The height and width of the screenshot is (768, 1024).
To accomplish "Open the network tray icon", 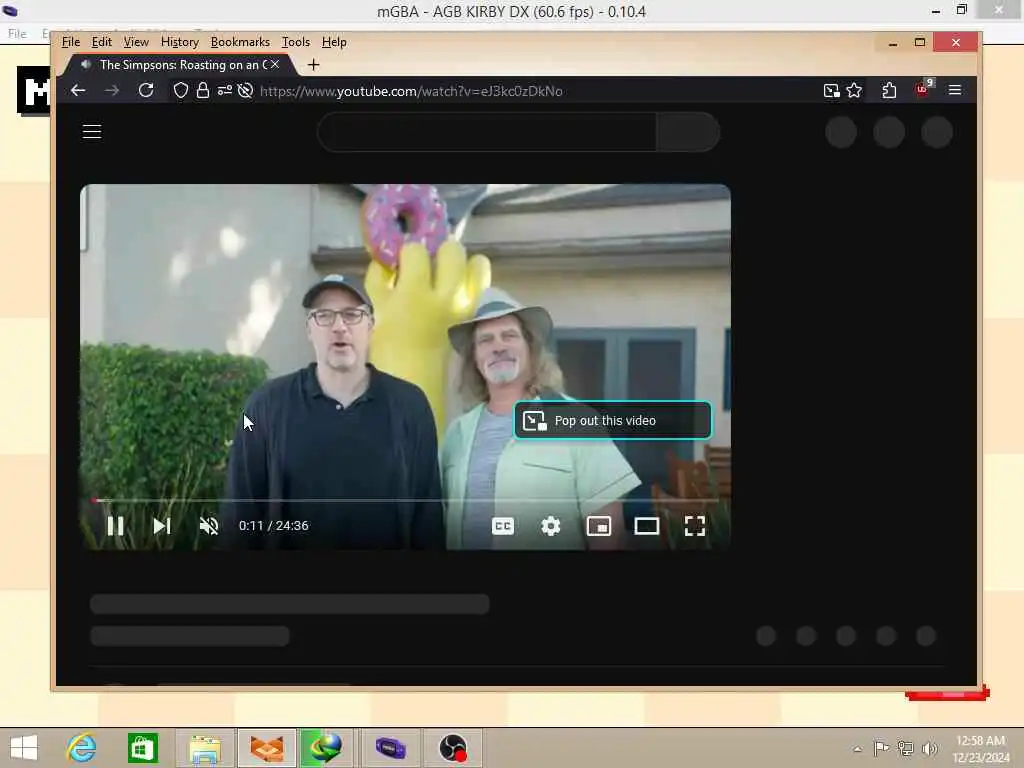I will tap(905, 748).
